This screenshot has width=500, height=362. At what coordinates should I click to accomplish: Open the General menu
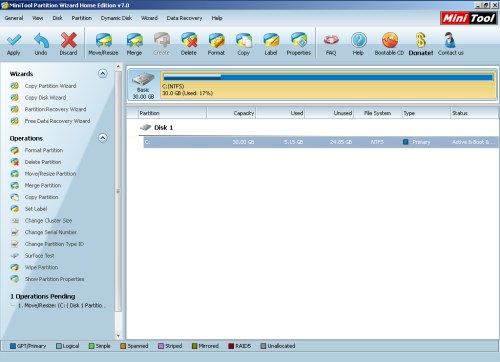coord(14,18)
